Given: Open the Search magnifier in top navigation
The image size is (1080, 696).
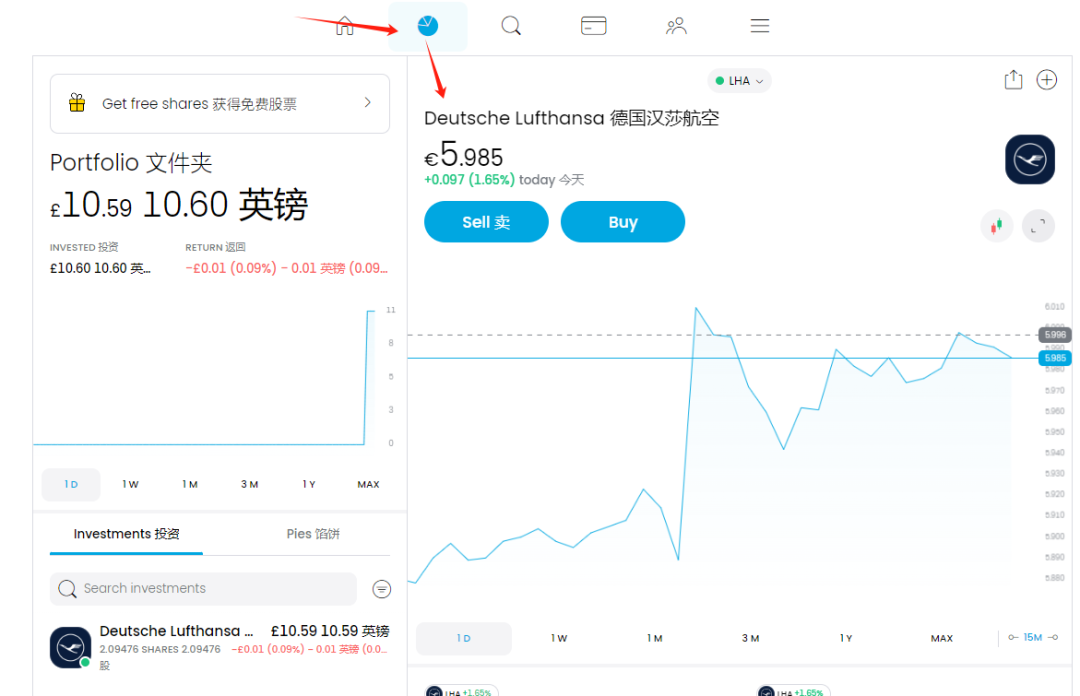Looking at the screenshot, I should (x=511, y=26).
